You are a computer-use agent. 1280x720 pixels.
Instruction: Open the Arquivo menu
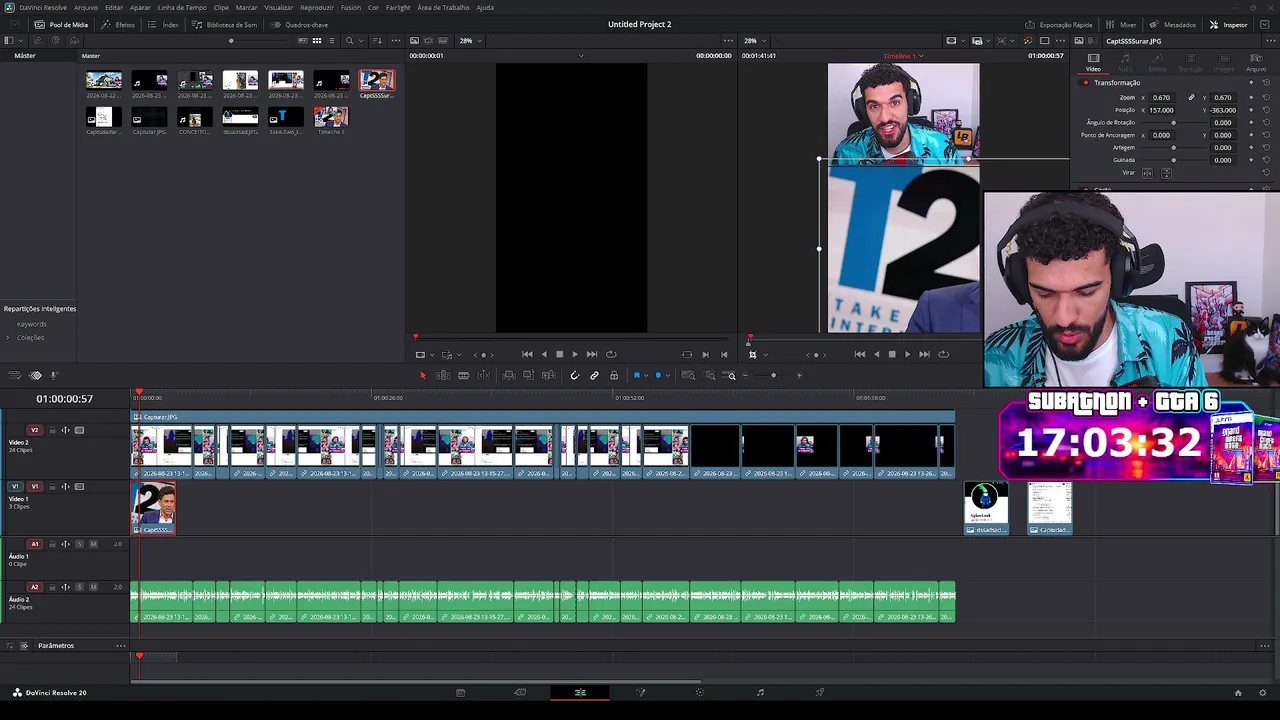[x=86, y=7]
